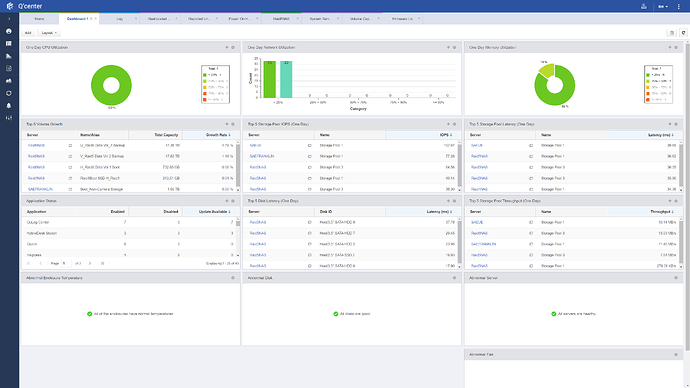Click the Q'center logo icon

[x=10, y=6]
